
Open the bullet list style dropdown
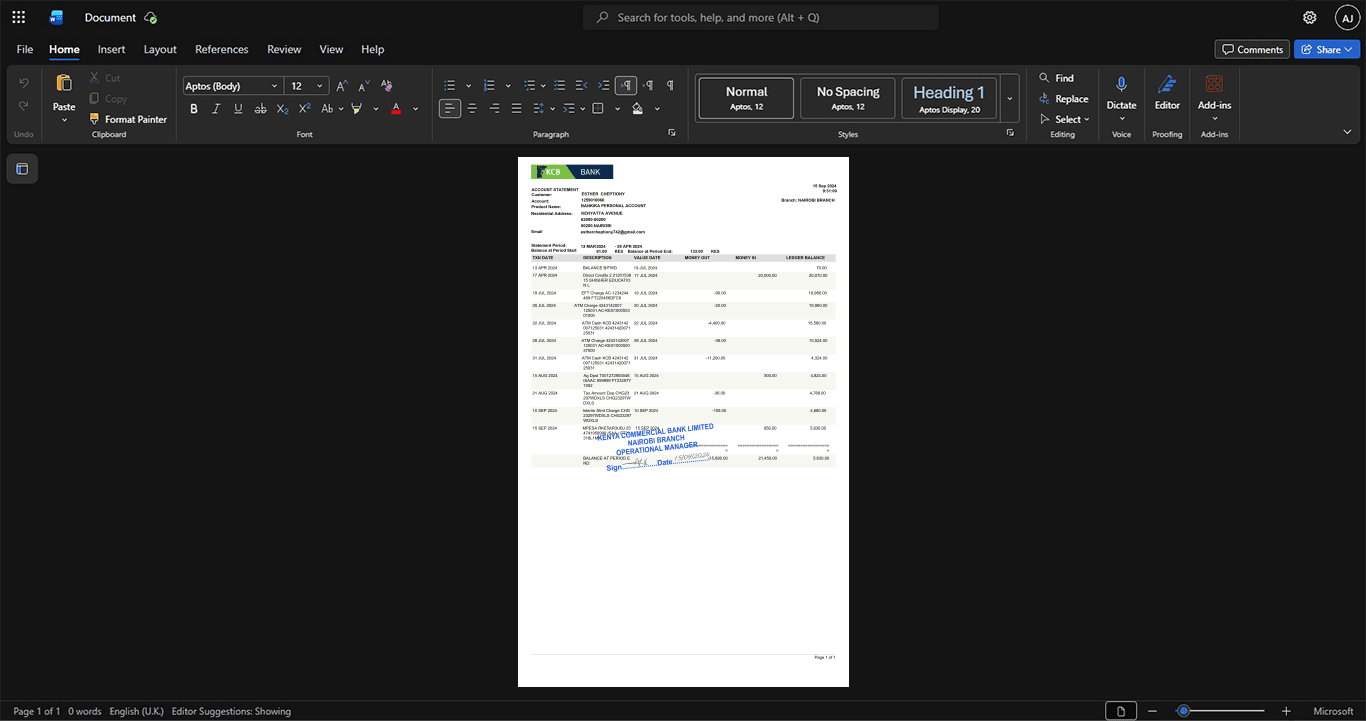(x=468, y=86)
